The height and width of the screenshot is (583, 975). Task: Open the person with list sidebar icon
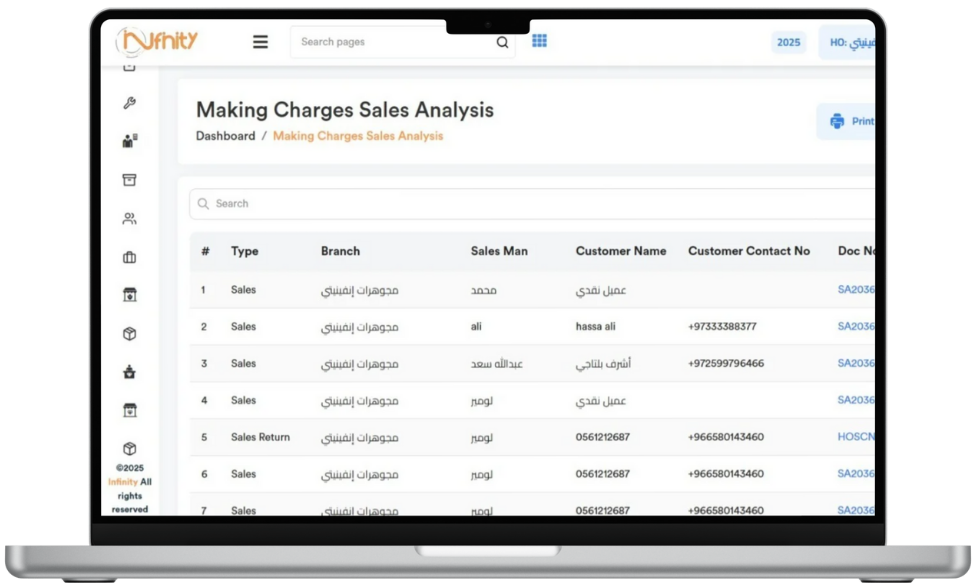[129, 142]
